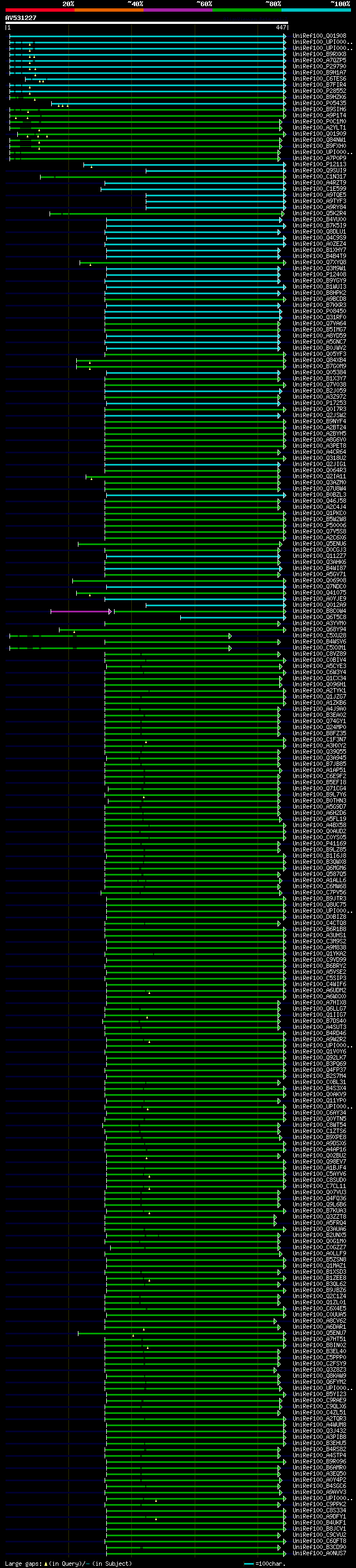The width and height of the screenshot is (356, 1568).
Task: Click the UniRef100_A6H2D6 label
Action: point(319,813)
